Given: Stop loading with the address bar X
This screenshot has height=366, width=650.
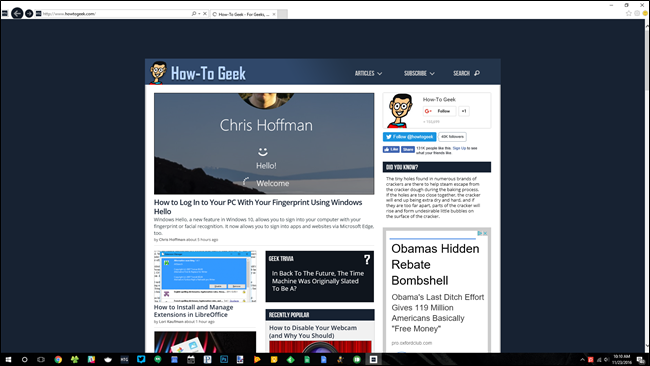Looking at the screenshot, I should click(x=205, y=14).
